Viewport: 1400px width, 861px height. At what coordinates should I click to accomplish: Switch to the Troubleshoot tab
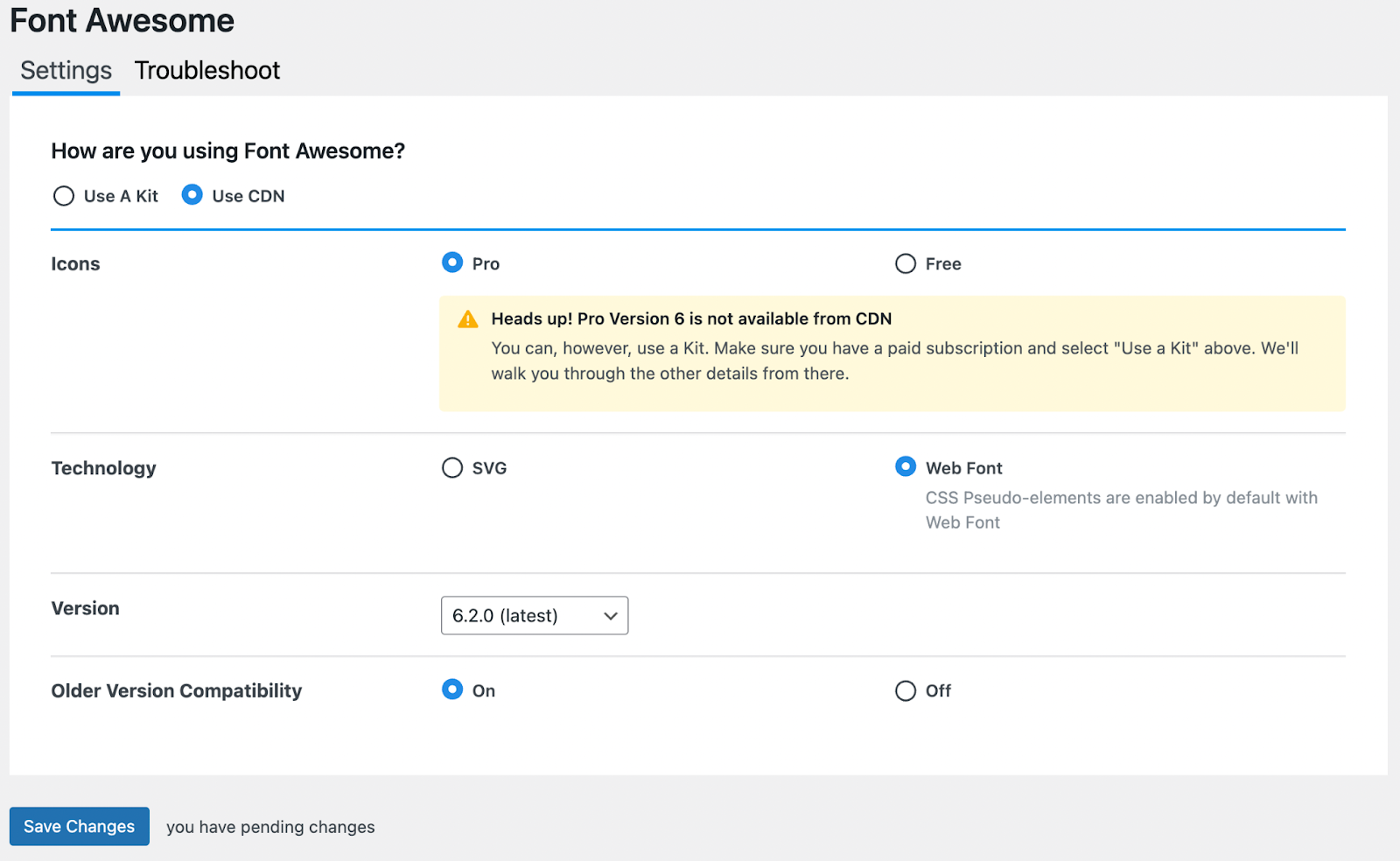point(207,71)
